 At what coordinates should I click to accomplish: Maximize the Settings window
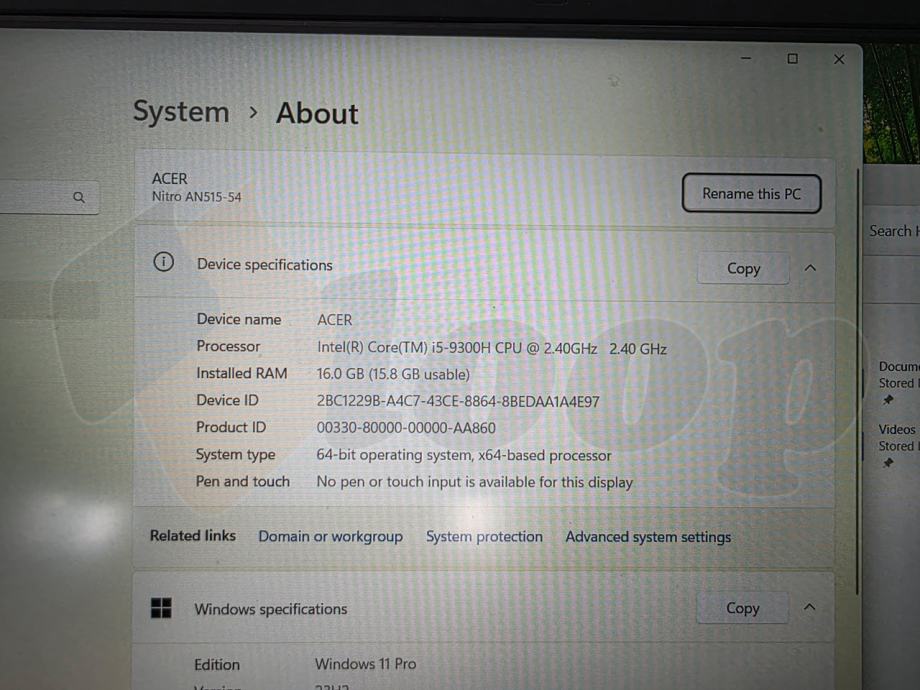click(792, 59)
